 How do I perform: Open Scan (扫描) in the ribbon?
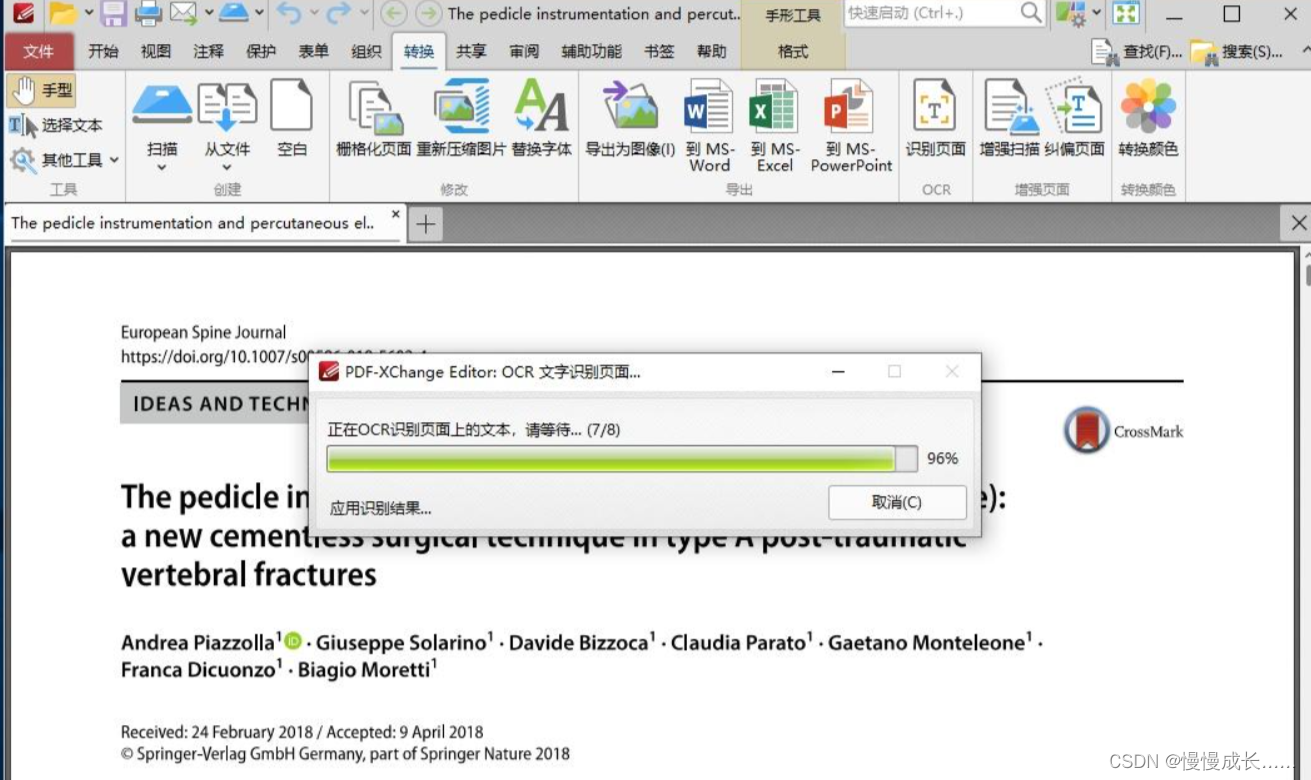(x=162, y=118)
